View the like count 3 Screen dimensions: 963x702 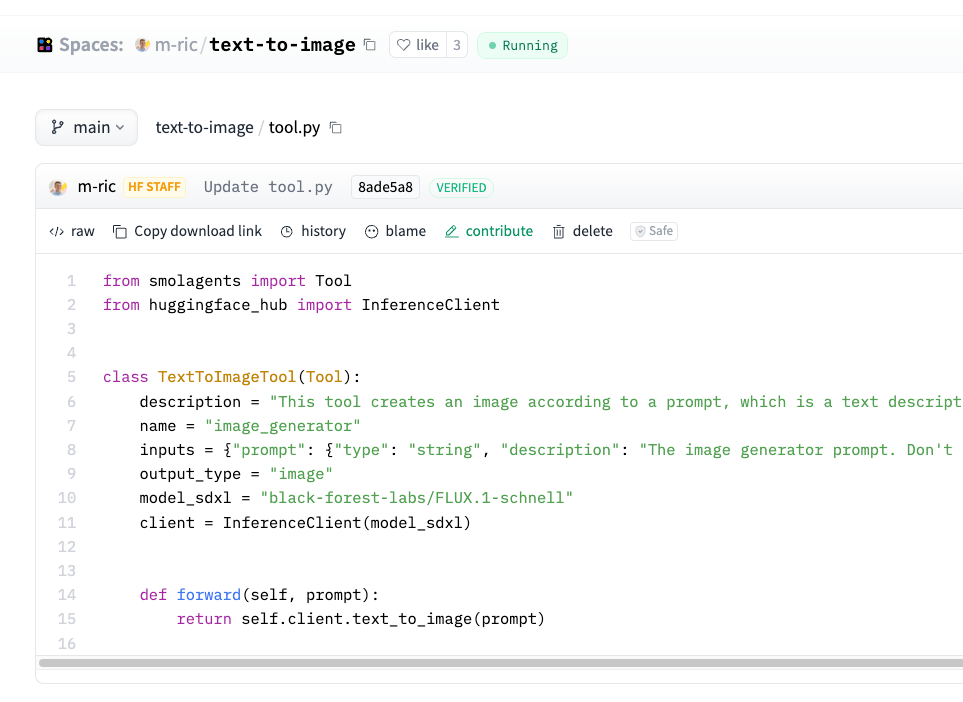coord(457,45)
